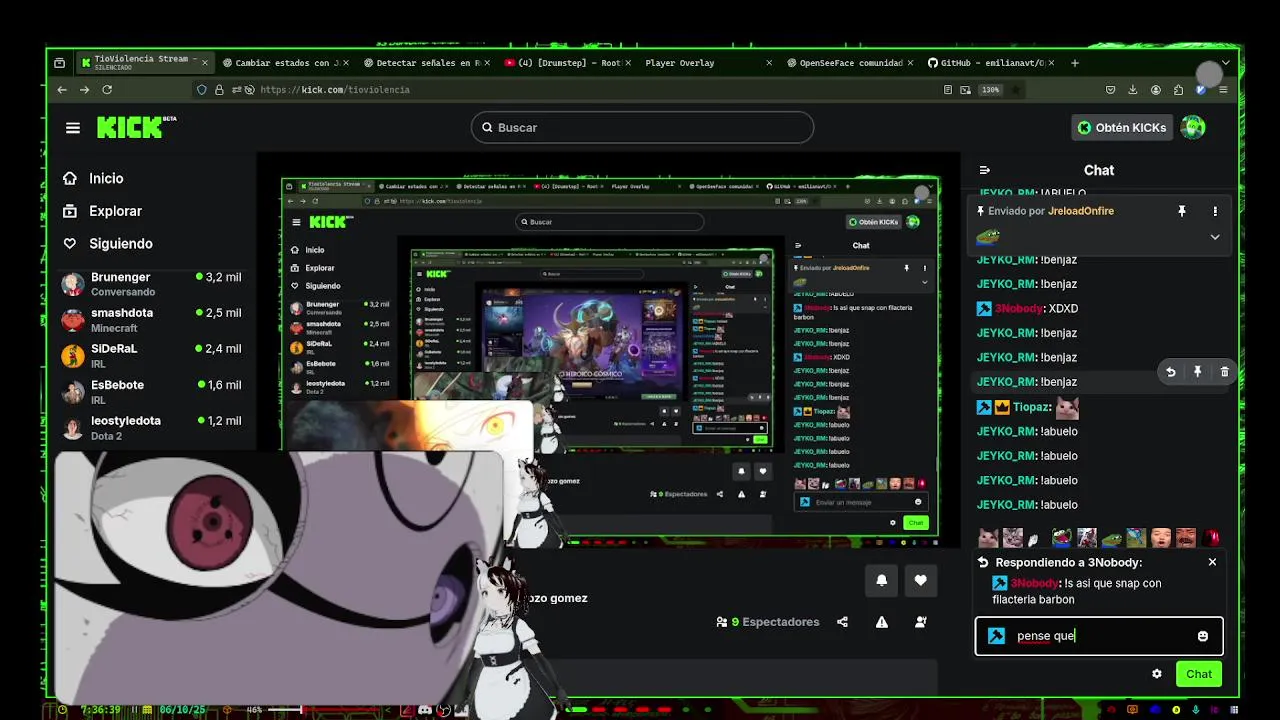Go forward in browser
Image resolution: width=1280 pixels, height=720 pixels.
[x=84, y=89]
